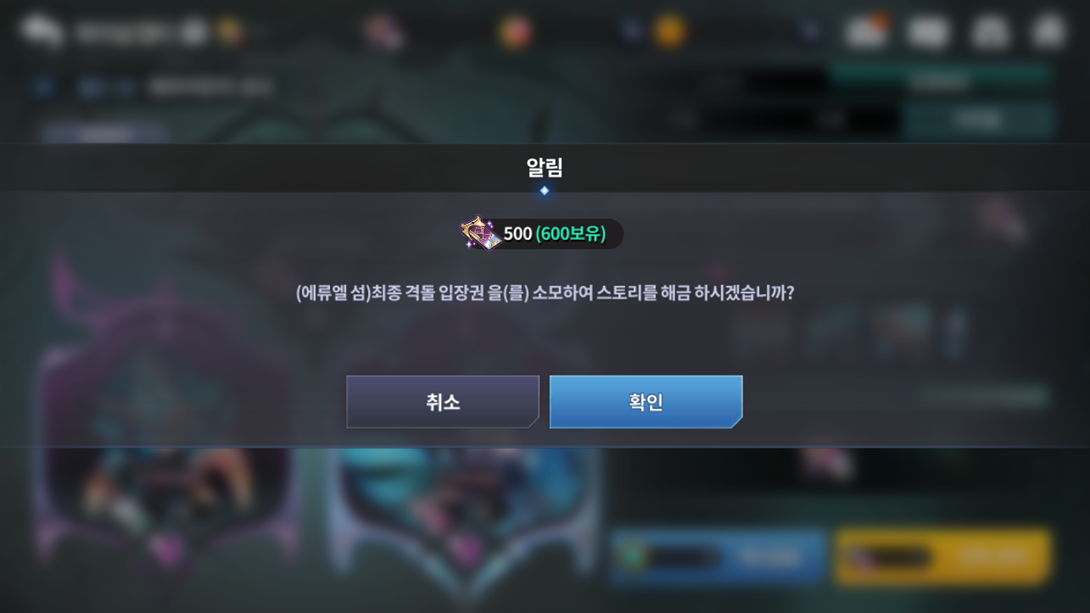Click the orange-red gem currency icon

coord(515,31)
